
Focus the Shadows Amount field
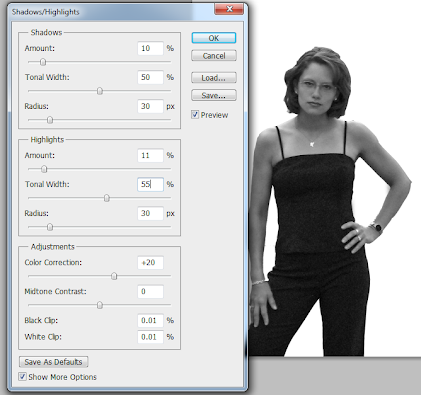coord(150,48)
